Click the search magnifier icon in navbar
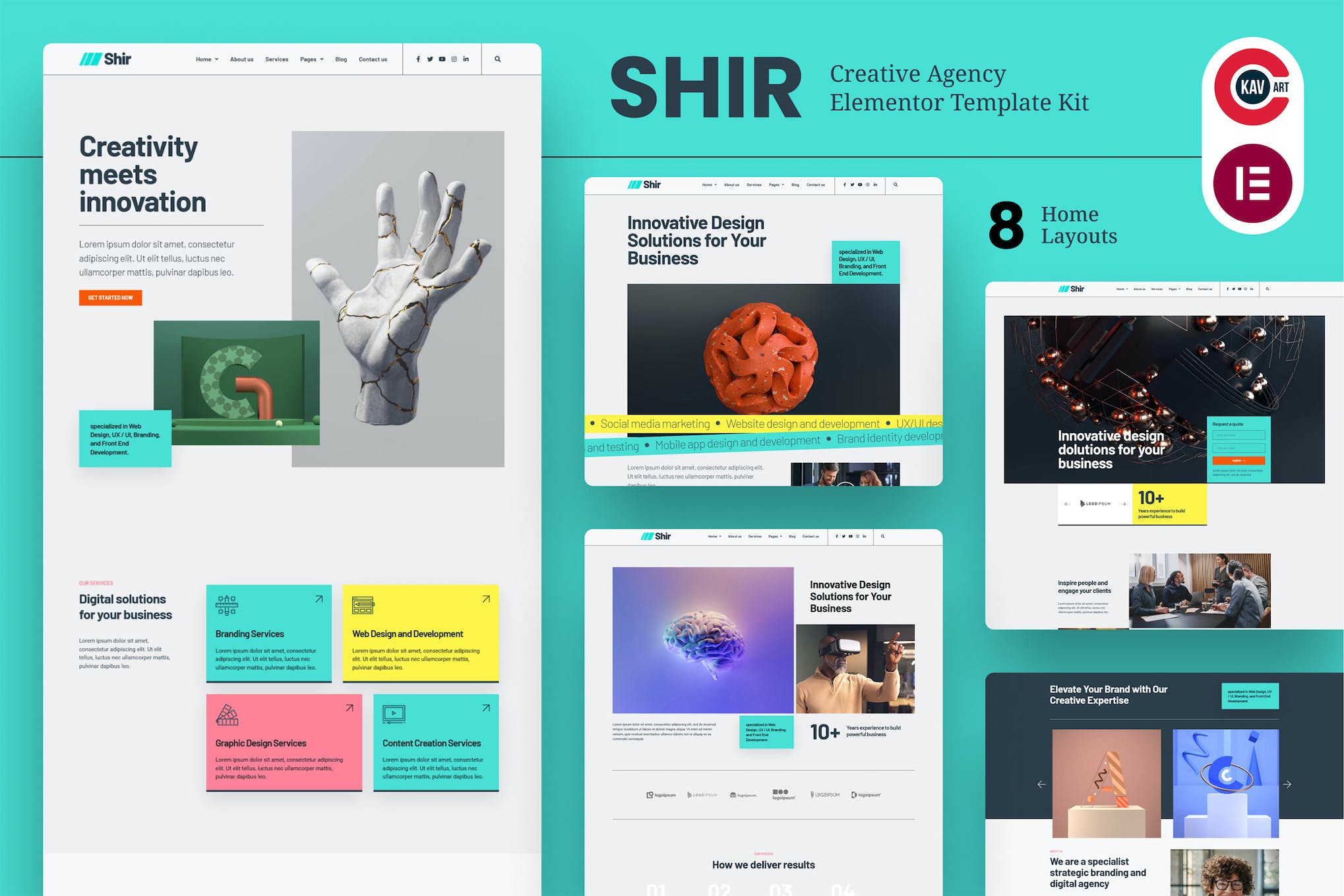This screenshot has width=1344, height=896. point(498,58)
